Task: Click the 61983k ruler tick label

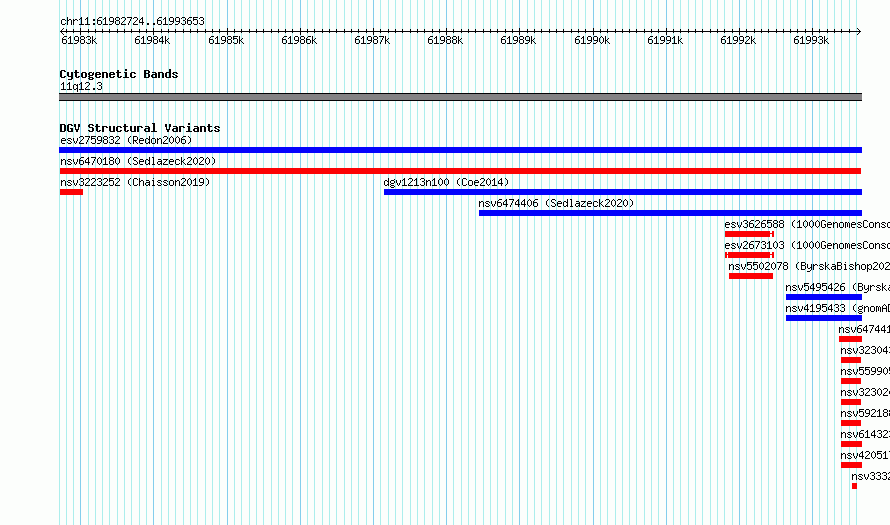Action: pos(79,40)
